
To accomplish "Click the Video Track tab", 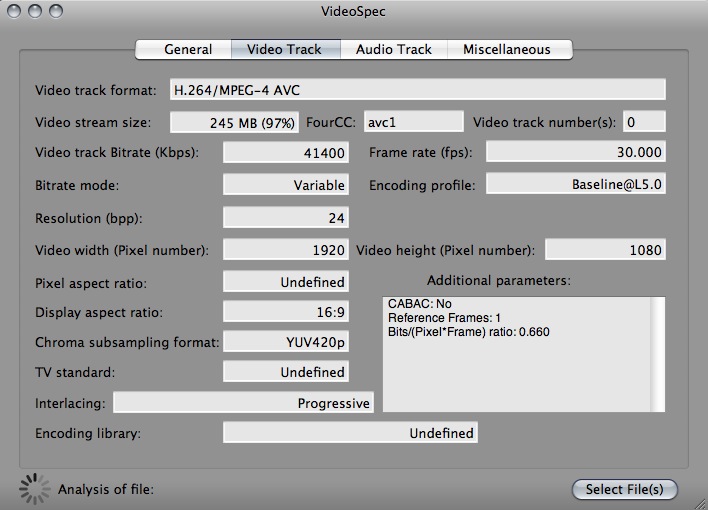I will coord(286,49).
